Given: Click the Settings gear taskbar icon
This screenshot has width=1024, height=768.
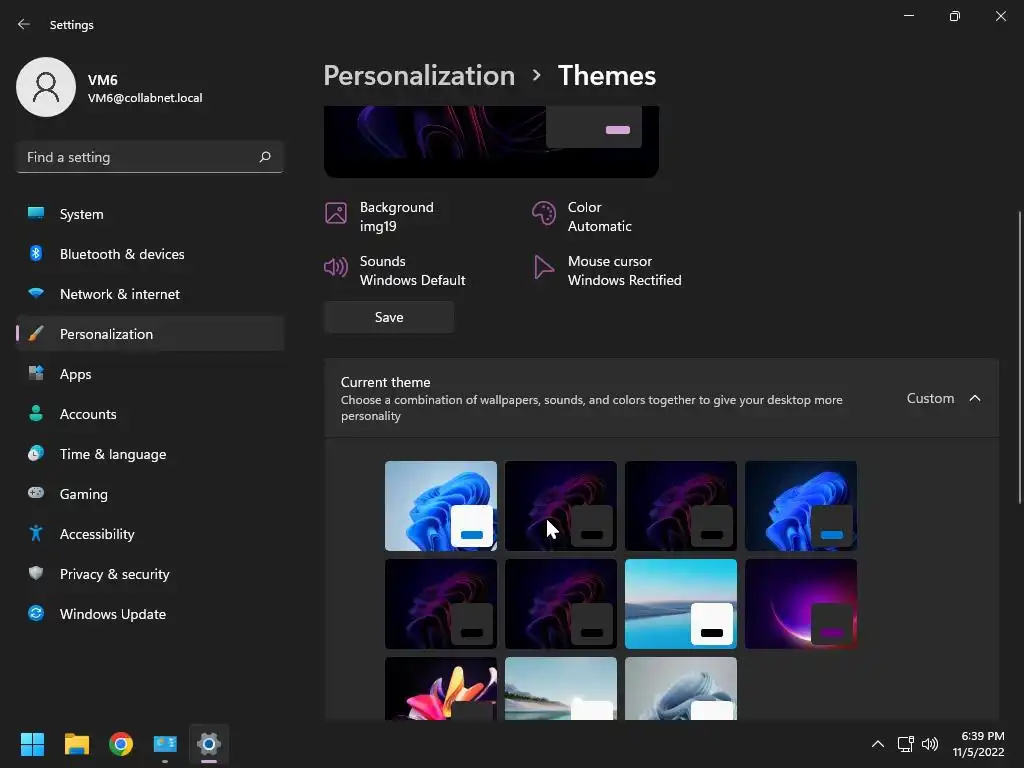Looking at the screenshot, I should [209, 744].
